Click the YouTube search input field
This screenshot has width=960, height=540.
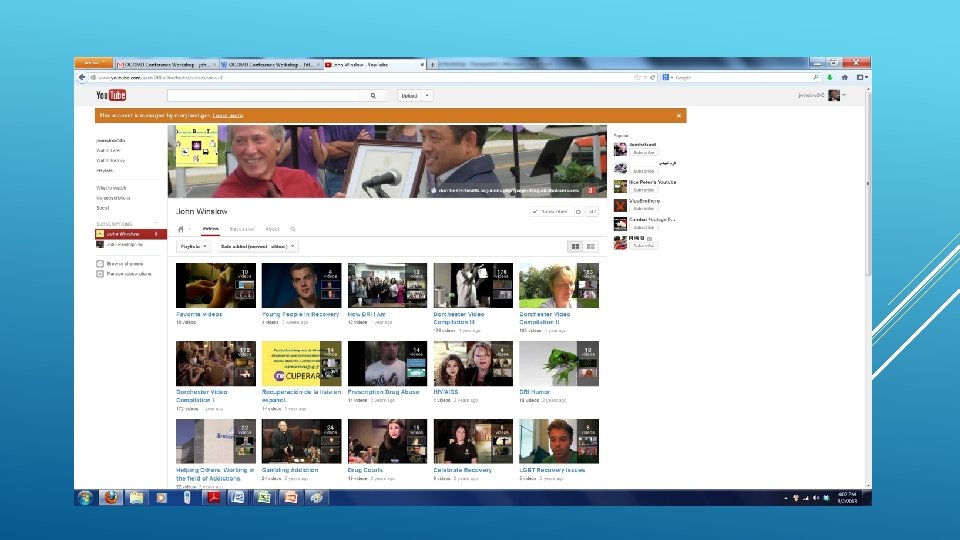click(264, 96)
